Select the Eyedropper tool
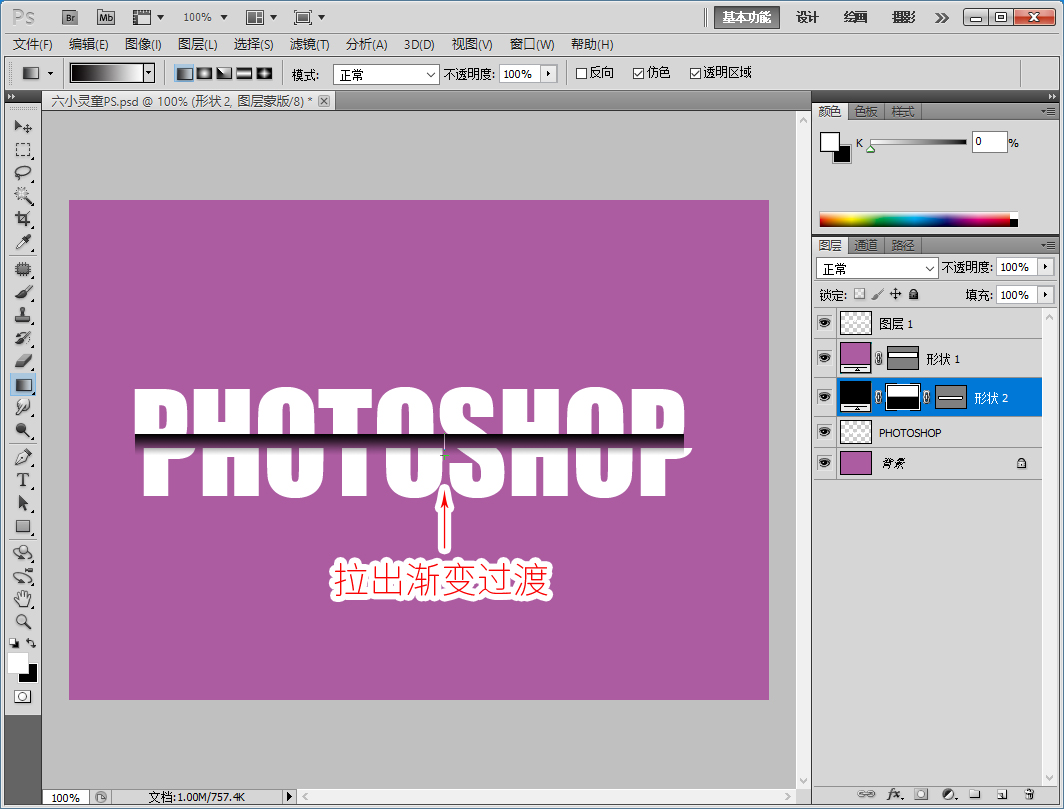 (x=23, y=242)
